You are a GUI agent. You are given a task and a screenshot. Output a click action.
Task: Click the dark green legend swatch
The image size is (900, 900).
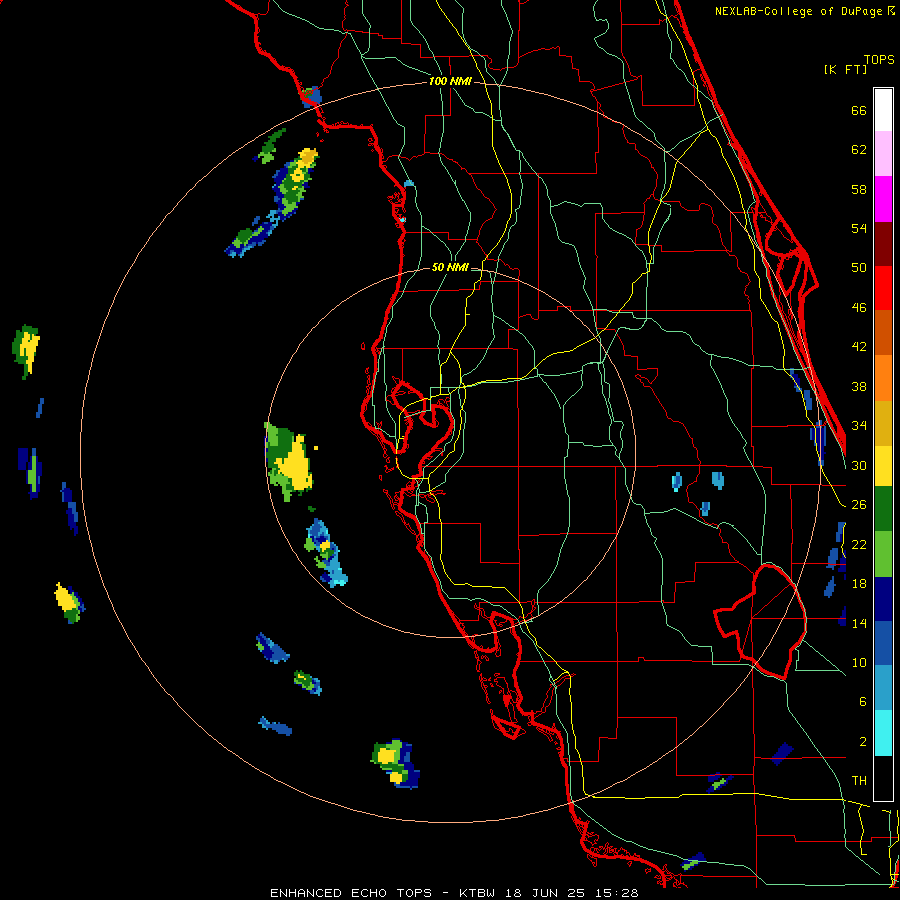coord(883,509)
